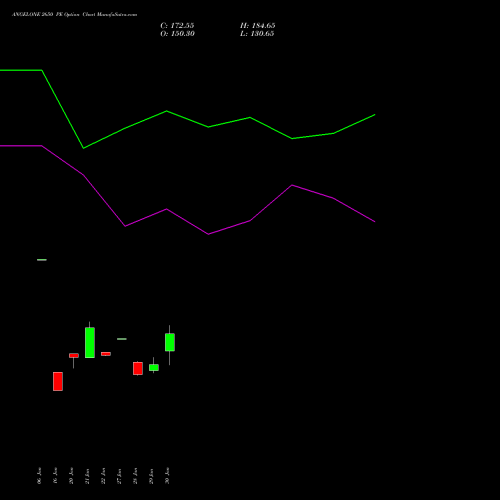
Task: Select the '21 Jan' date label
Action: (x=87, y=476)
